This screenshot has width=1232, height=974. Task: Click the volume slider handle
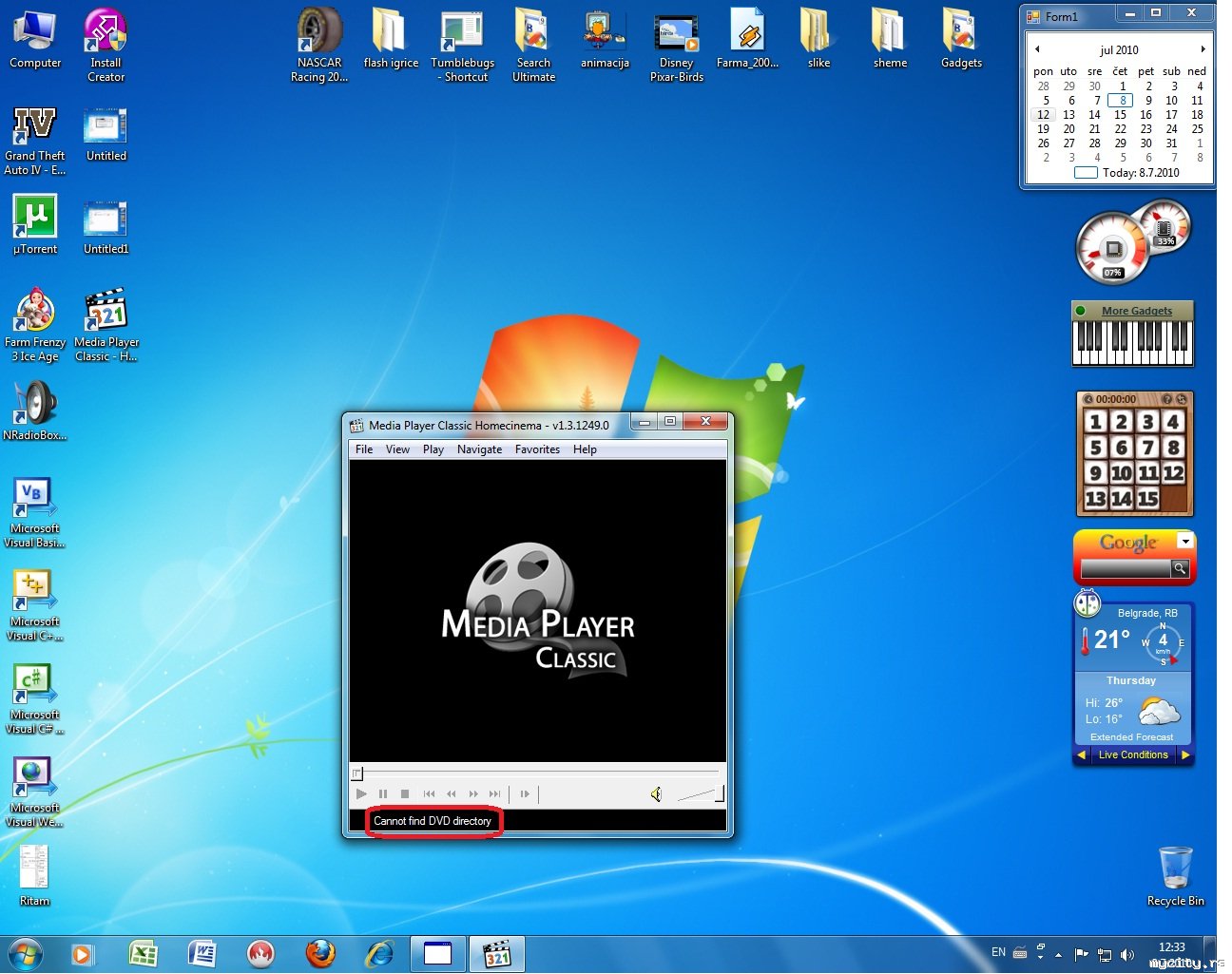pyautogui.click(x=719, y=793)
